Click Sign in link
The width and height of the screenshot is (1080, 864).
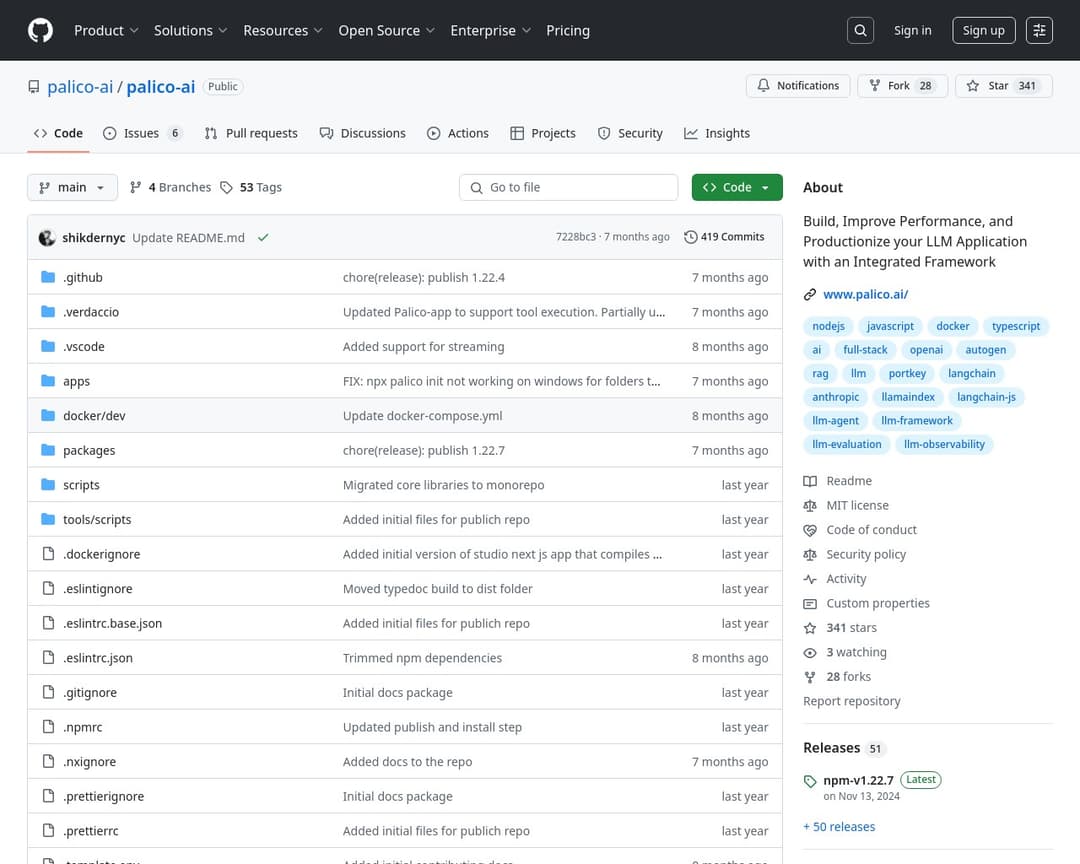[913, 30]
